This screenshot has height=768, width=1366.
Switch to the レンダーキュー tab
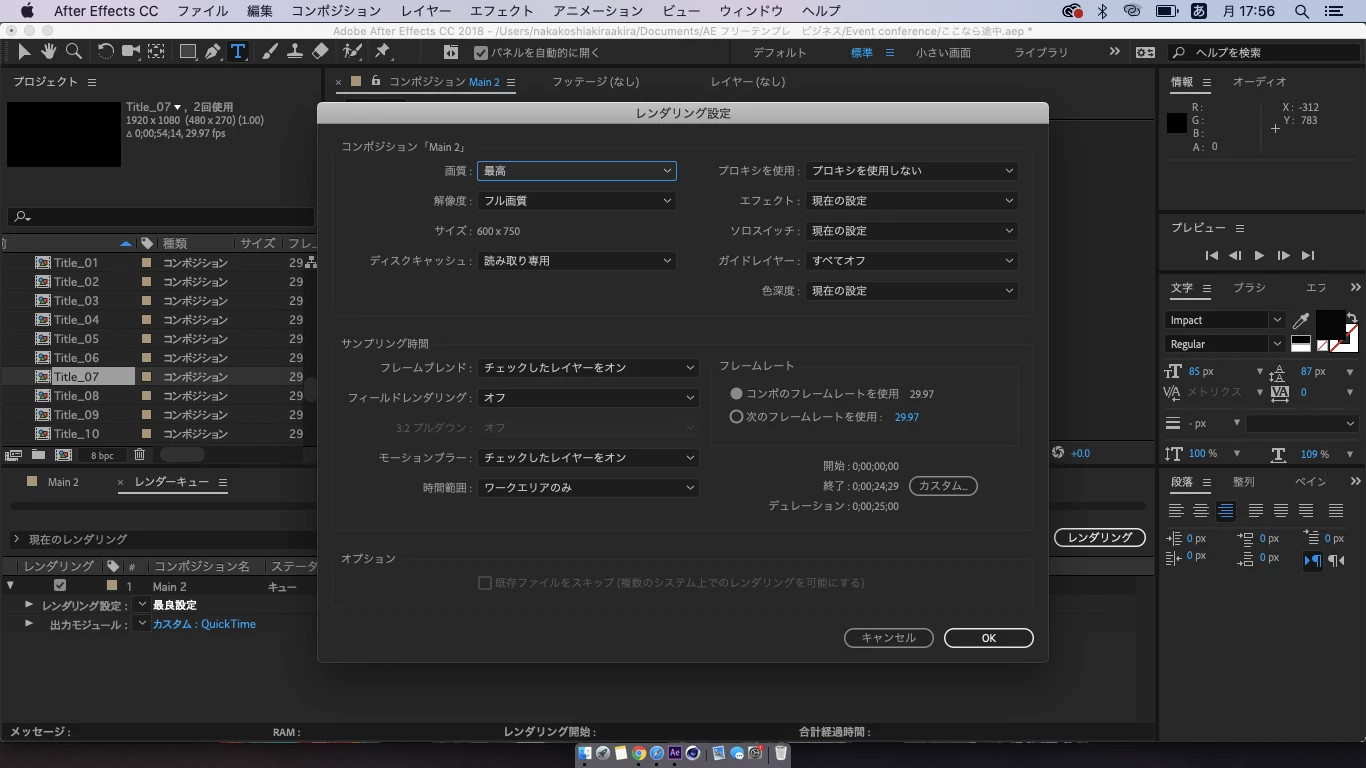pyautogui.click(x=172, y=482)
